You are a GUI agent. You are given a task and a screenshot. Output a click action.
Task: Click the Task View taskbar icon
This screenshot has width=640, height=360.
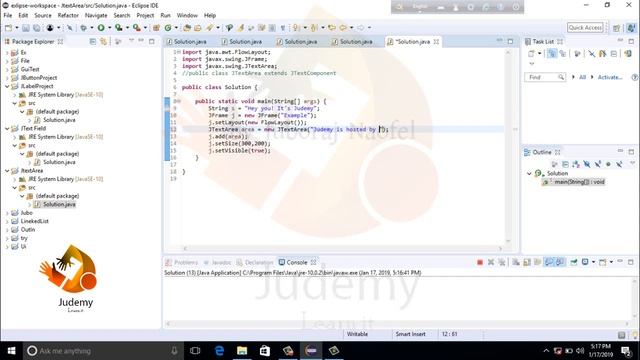[x=195, y=351]
